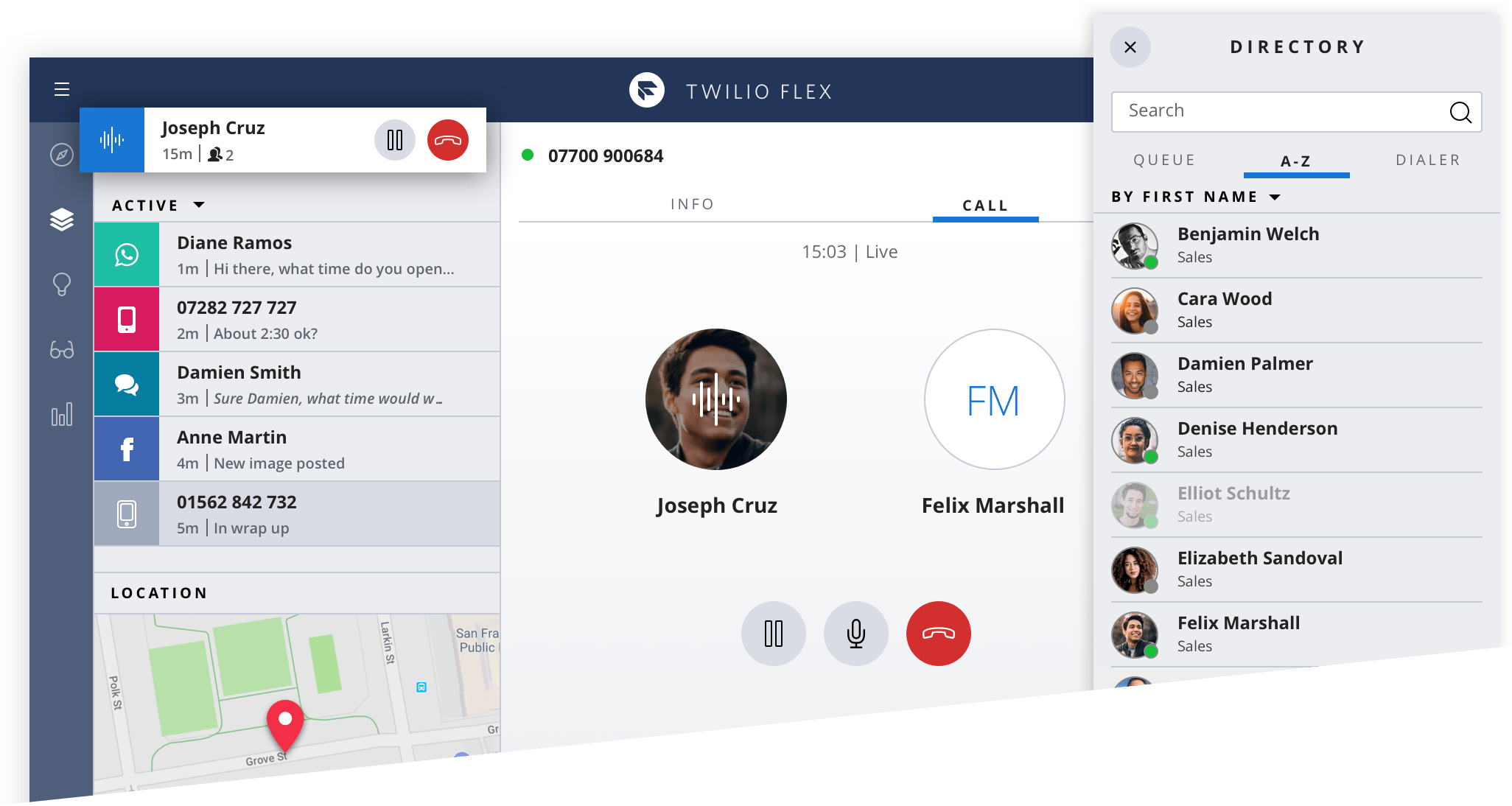
Task: Click the QUEUE tab in directory panel
Action: pos(1166,159)
